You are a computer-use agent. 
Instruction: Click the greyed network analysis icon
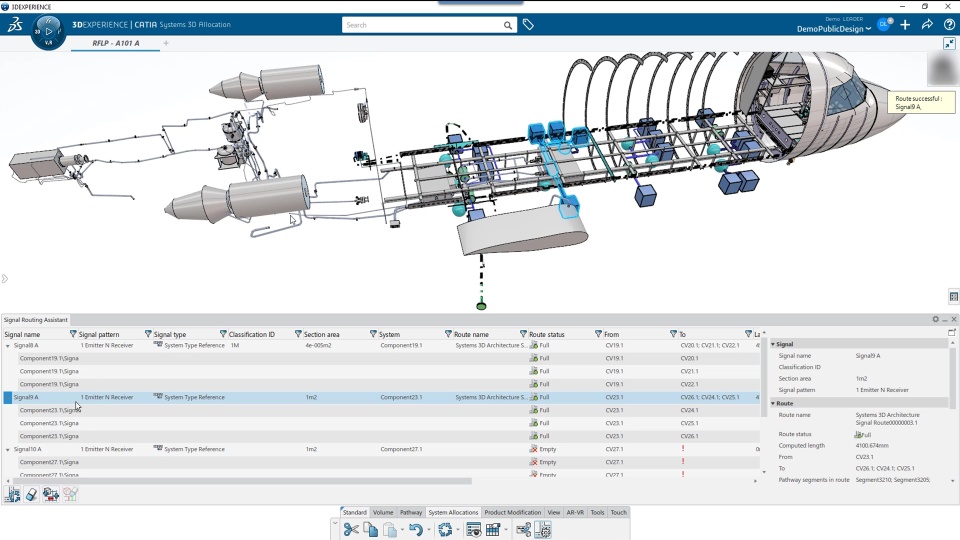pyautogui.click(x=70, y=495)
